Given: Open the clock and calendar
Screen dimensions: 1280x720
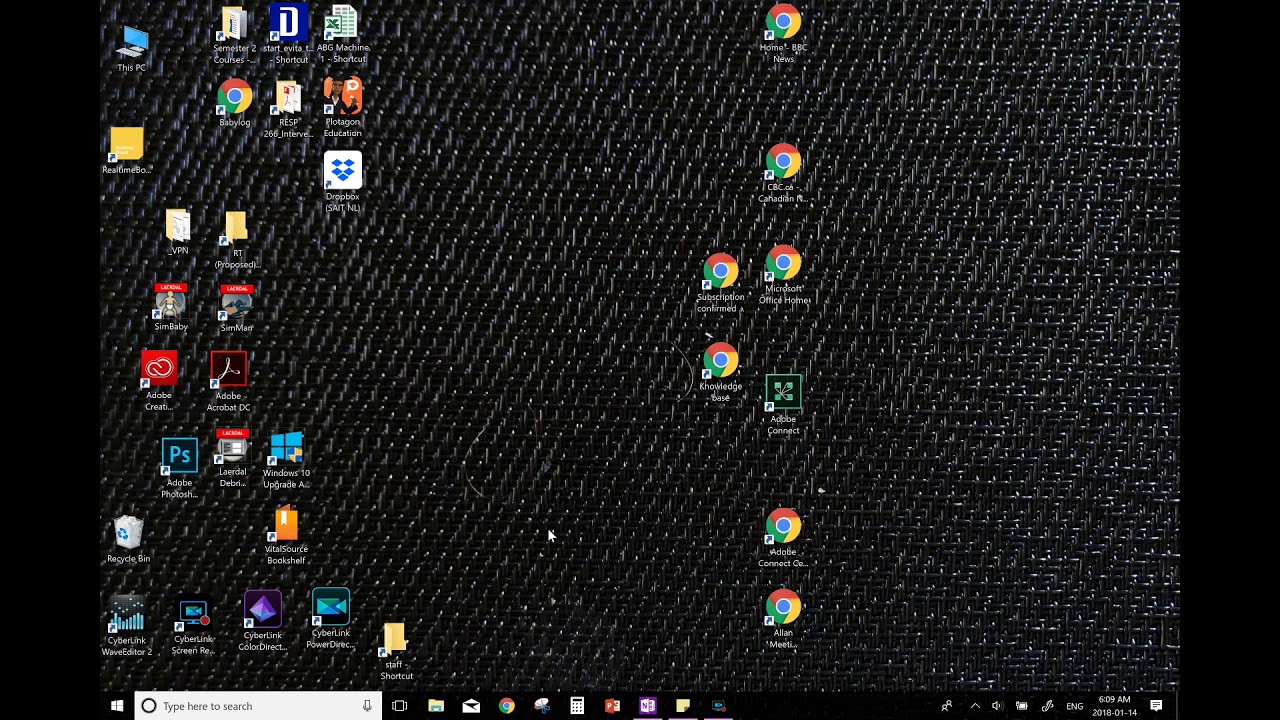Looking at the screenshot, I should (1114, 706).
